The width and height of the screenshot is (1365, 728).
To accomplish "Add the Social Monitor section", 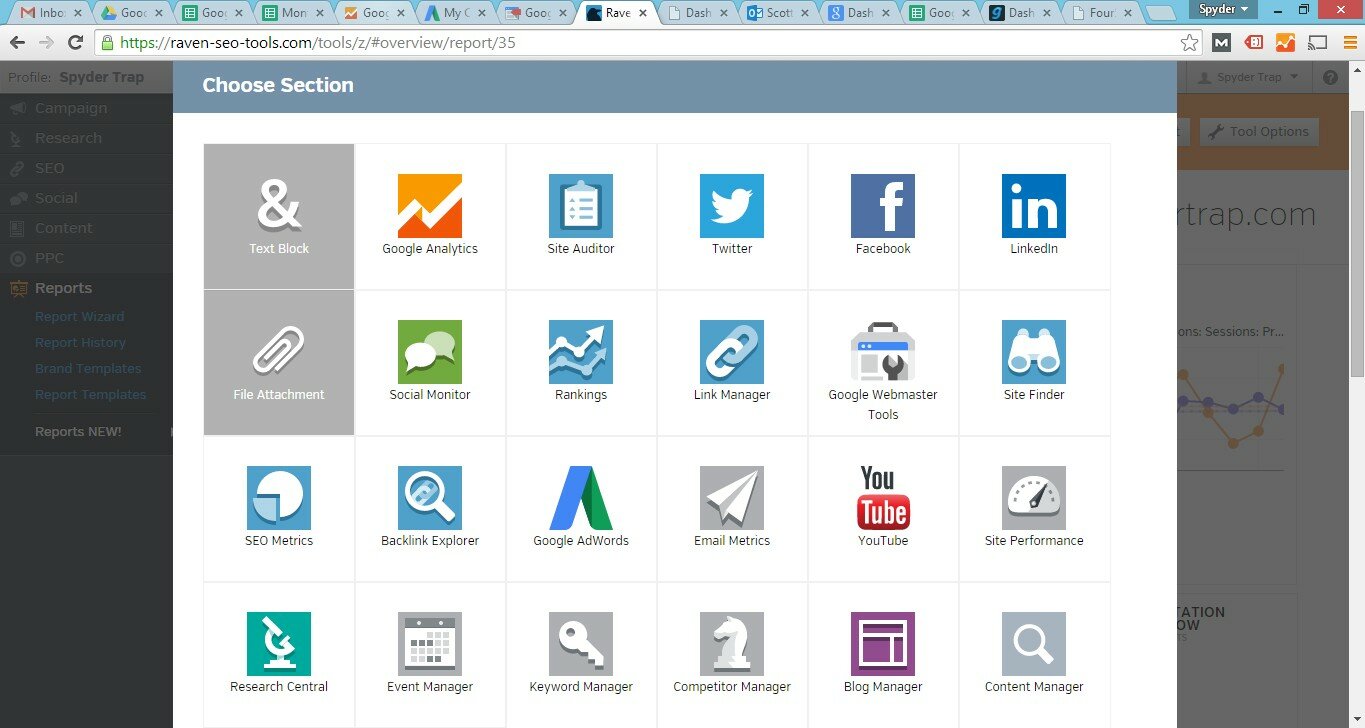I will (x=430, y=362).
